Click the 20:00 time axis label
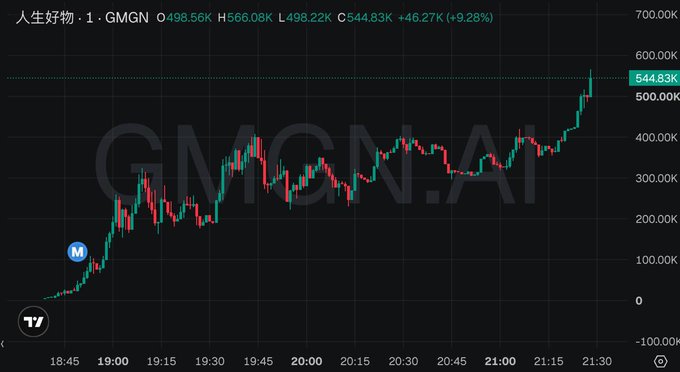680x372 pixels. (307, 361)
